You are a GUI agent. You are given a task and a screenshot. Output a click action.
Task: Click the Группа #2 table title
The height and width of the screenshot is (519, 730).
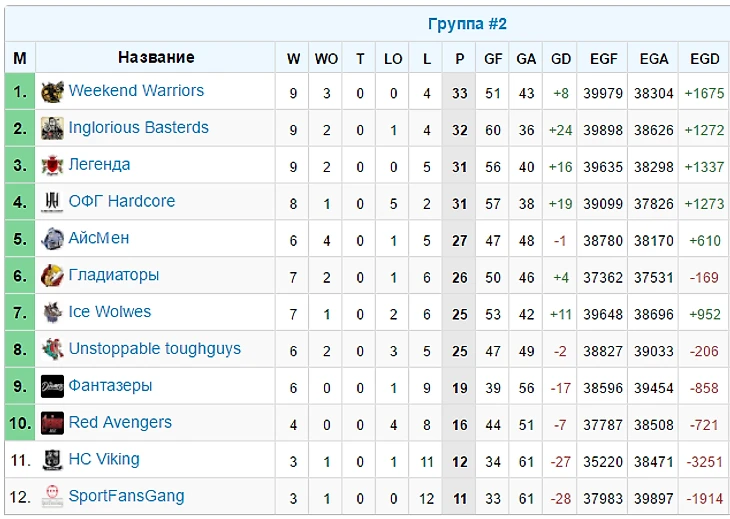tap(467, 24)
